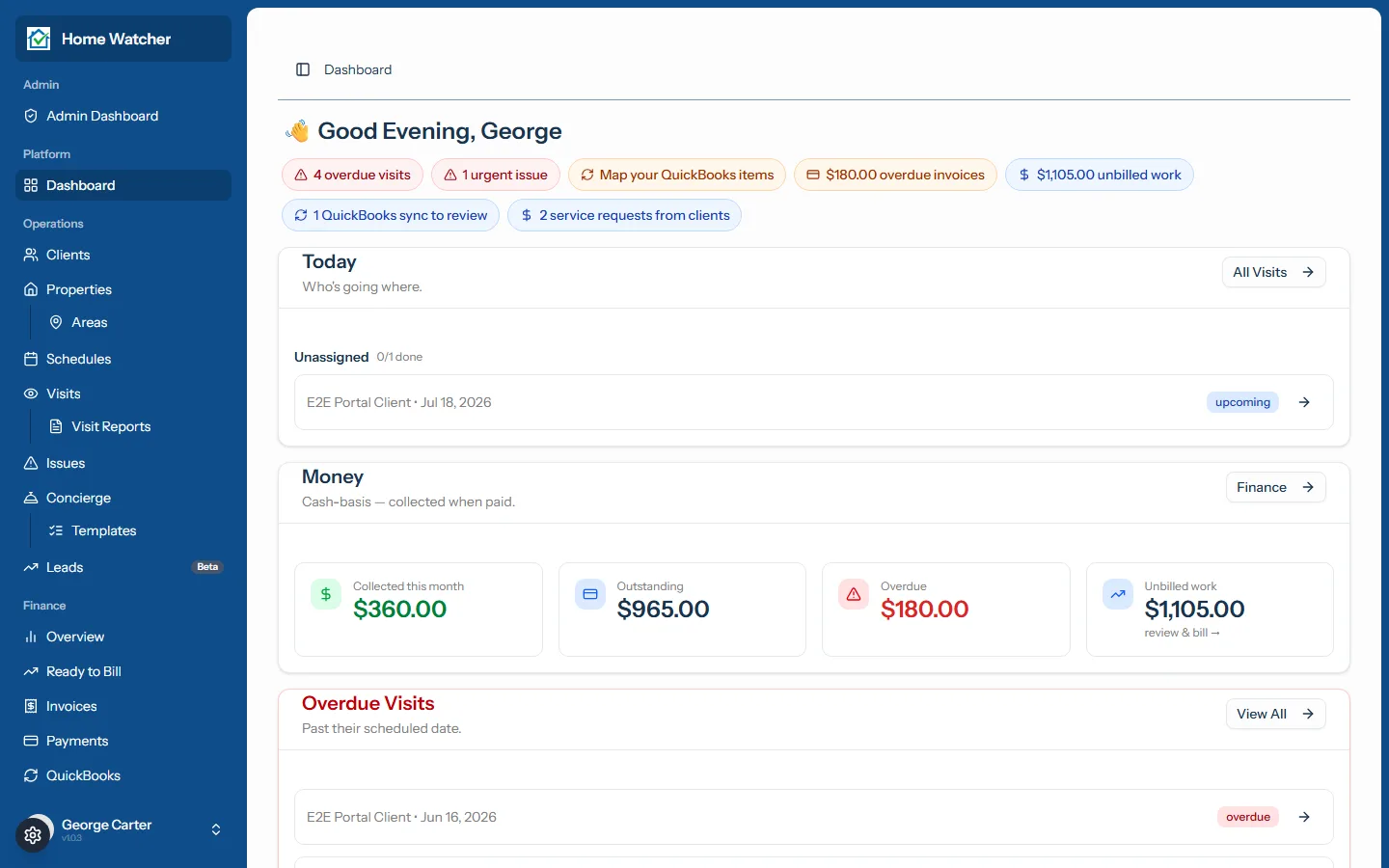This screenshot has width=1389, height=868.
Task: Open the Finance button in Money card
Action: (x=1275, y=487)
